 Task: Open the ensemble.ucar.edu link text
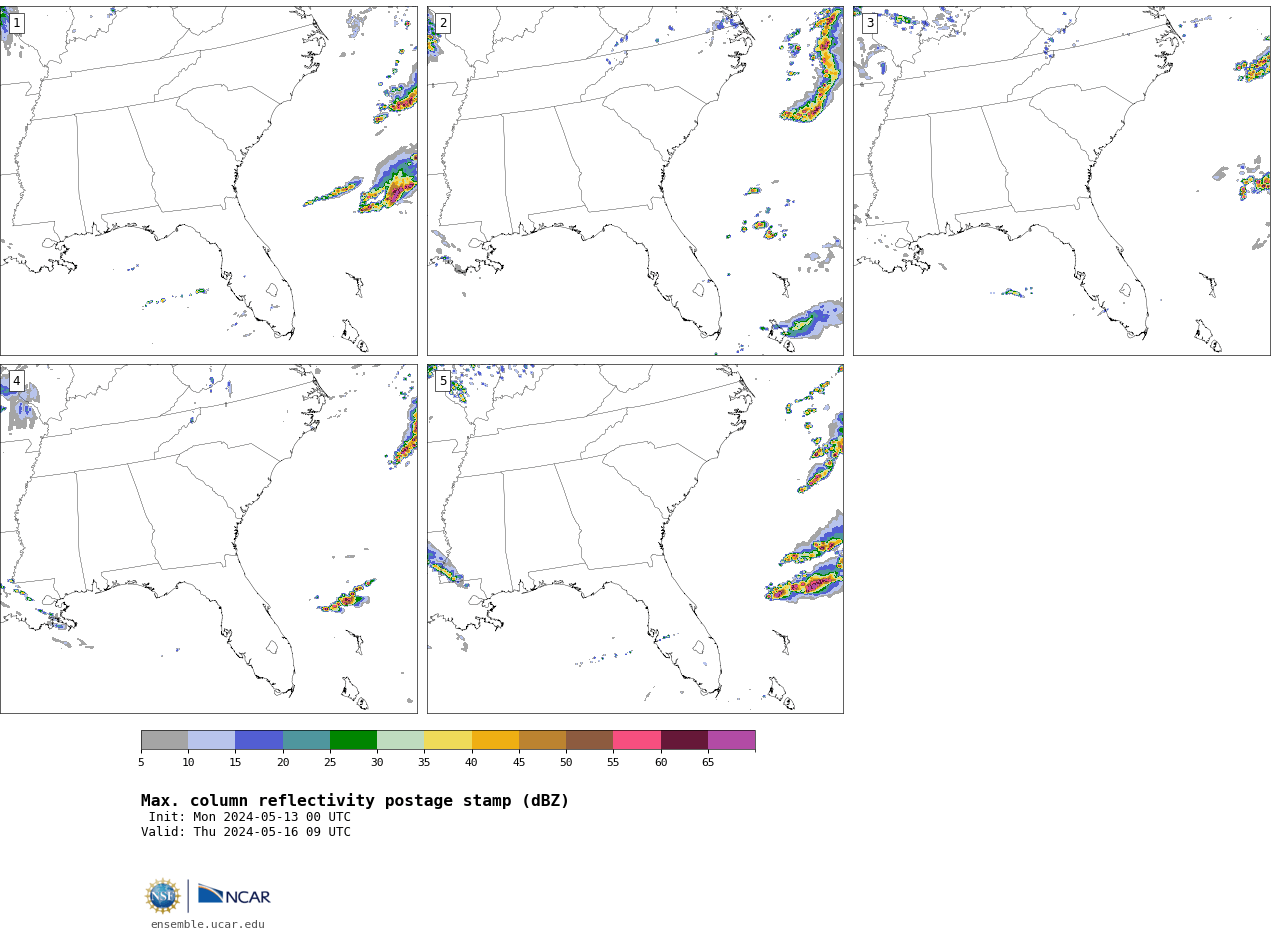coord(208,925)
